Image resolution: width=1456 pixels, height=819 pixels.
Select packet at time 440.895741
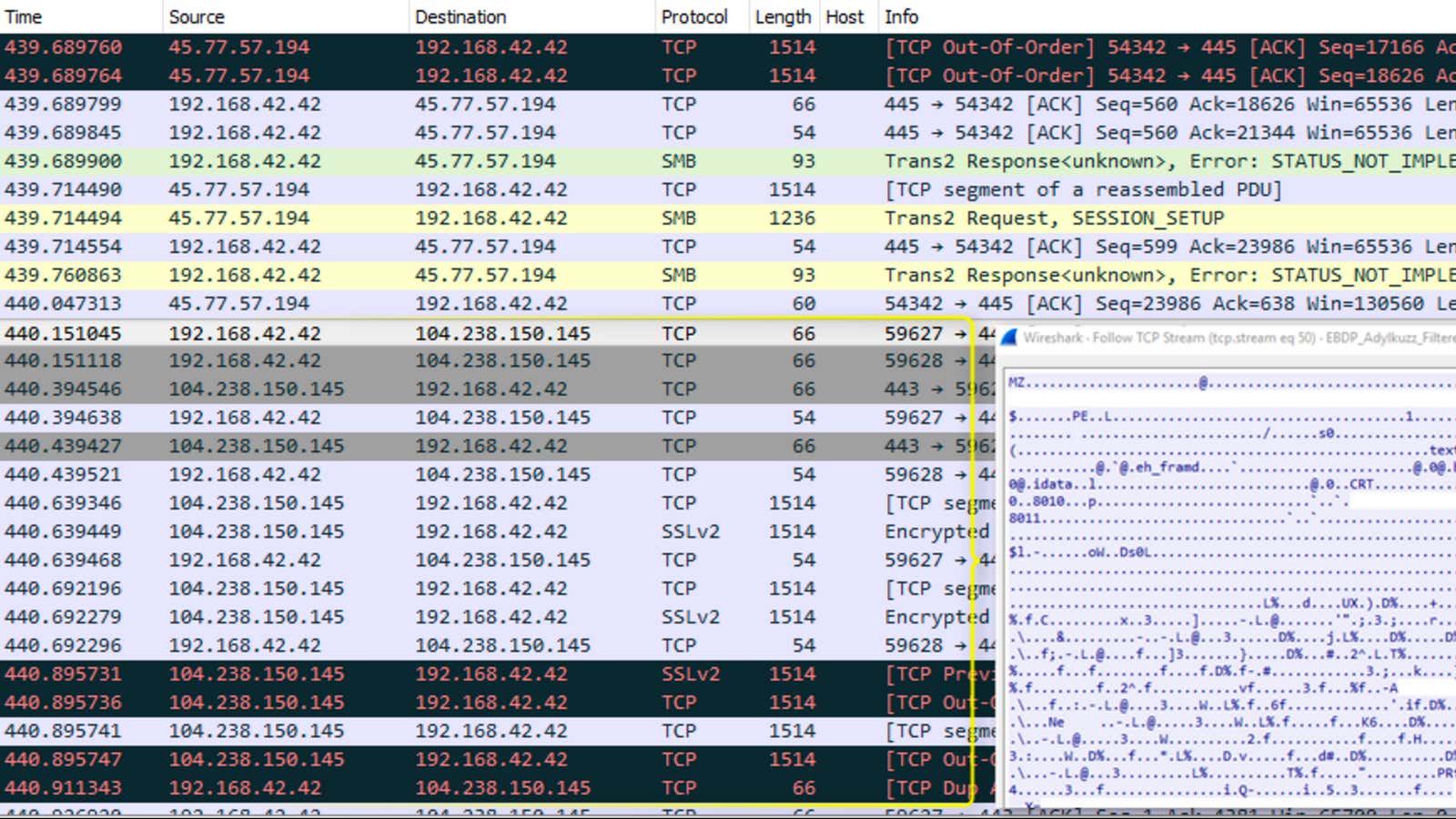[499, 731]
